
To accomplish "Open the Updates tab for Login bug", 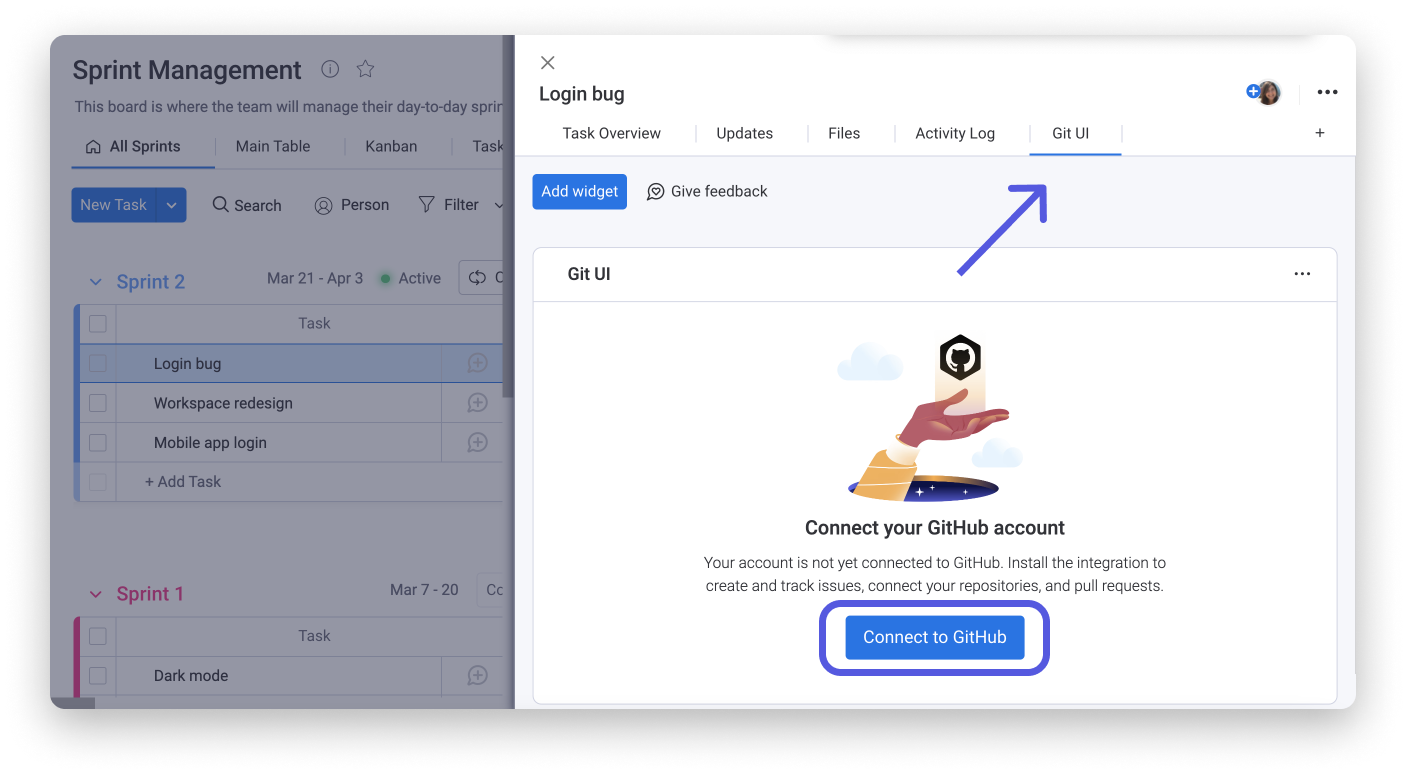I will click(744, 132).
